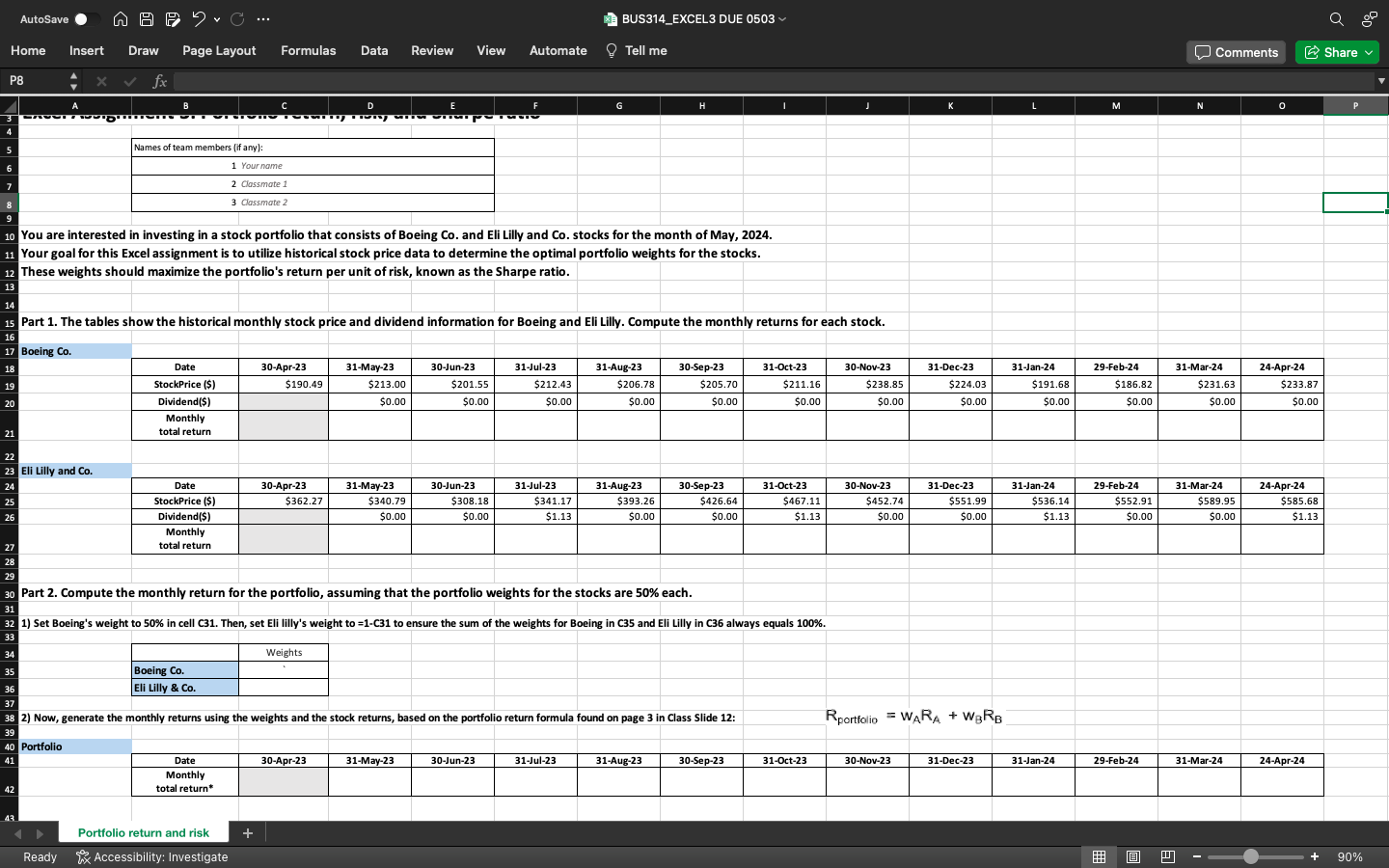Screen dimensions: 1389x868
Task: Add a new sheet with the plus button
Action: click(247, 832)
